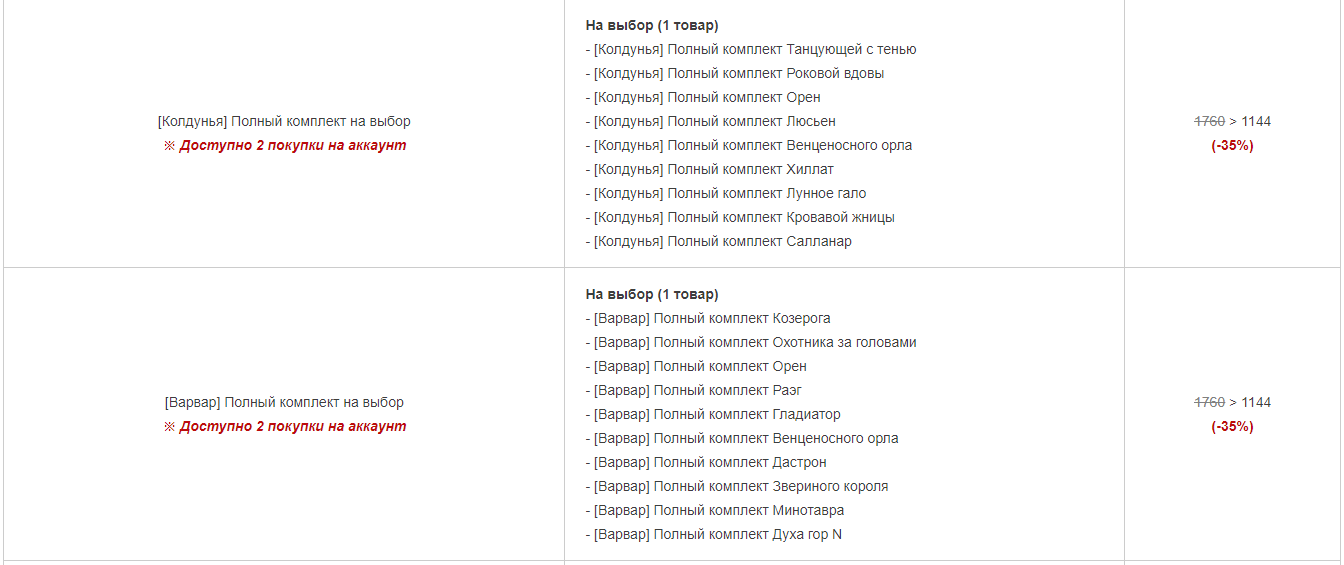Select Колдунья 'Полный комплект Роковой вдовы' line

point(735,73)
